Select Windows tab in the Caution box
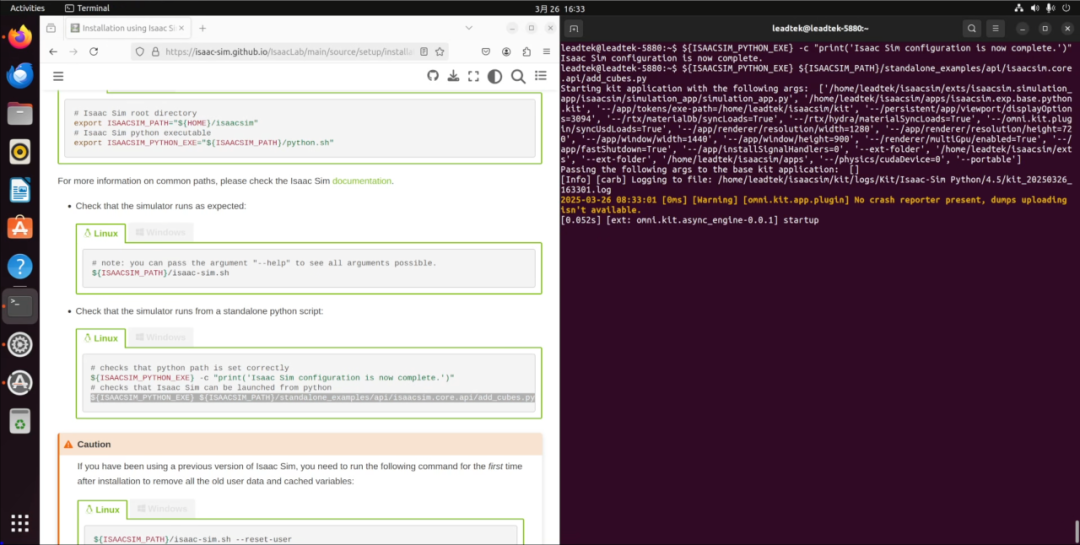 [x=162, y=509]
